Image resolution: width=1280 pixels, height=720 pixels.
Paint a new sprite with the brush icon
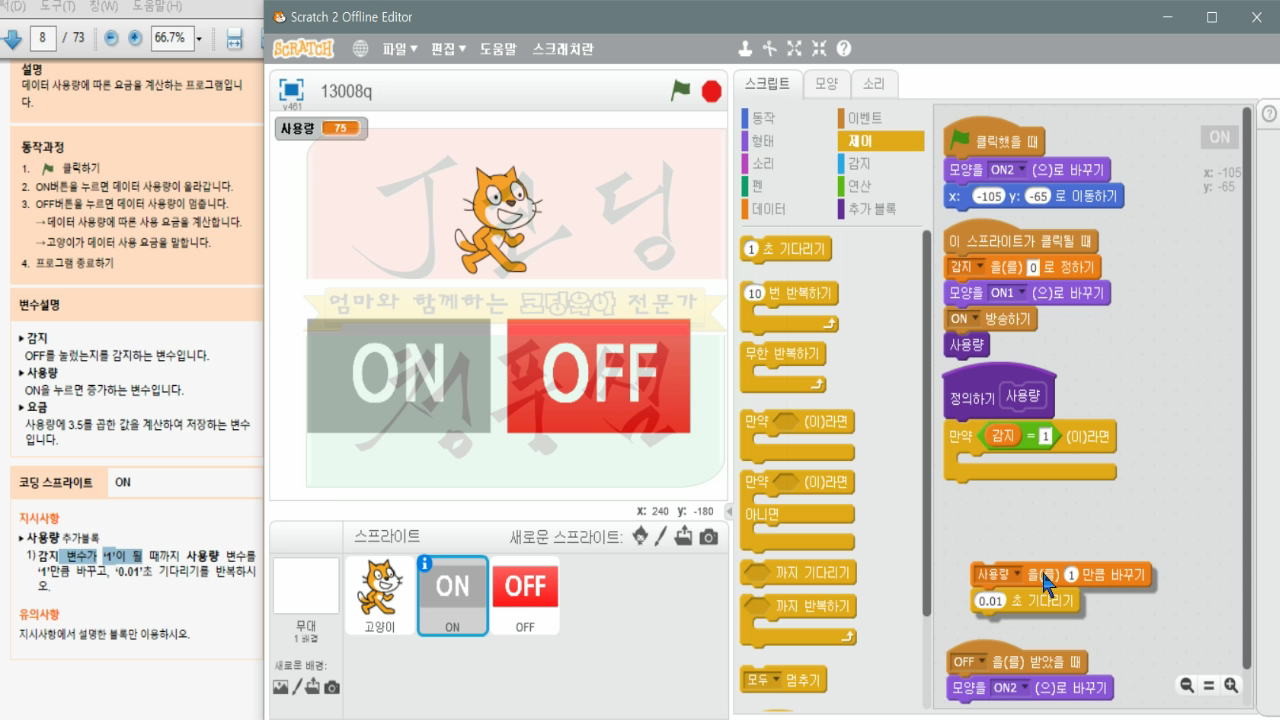coord(661,537)
